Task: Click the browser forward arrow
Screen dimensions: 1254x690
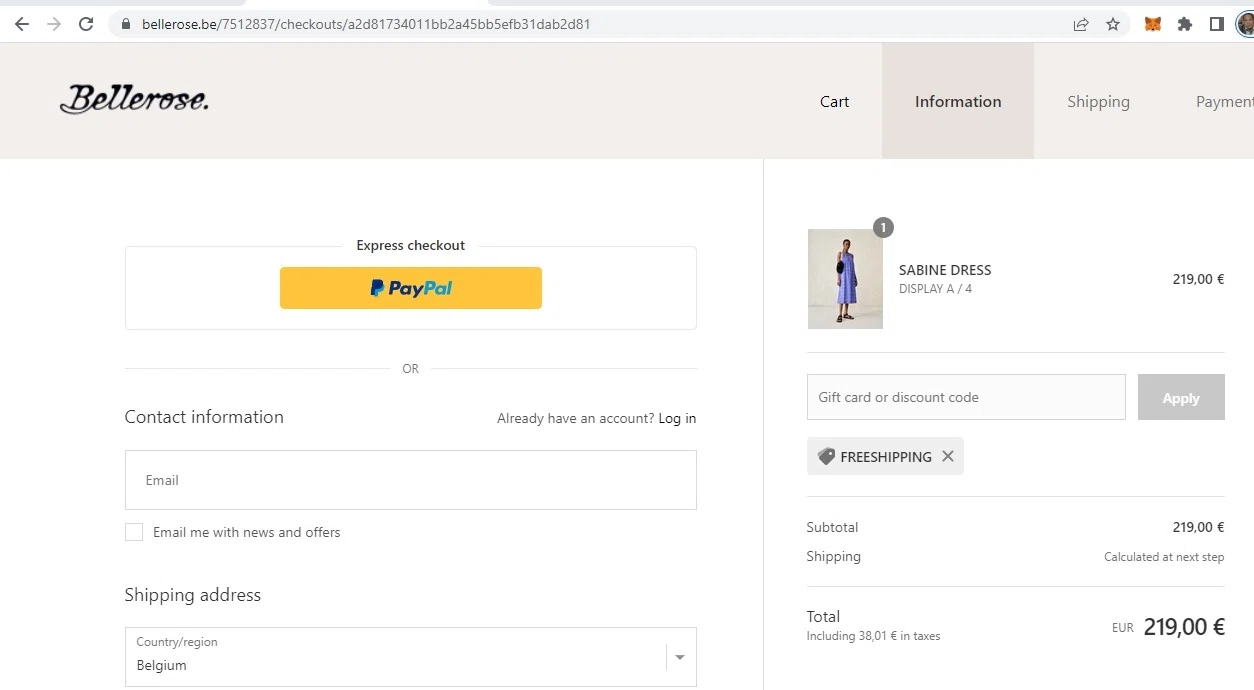Action: [x=54, y=24]
